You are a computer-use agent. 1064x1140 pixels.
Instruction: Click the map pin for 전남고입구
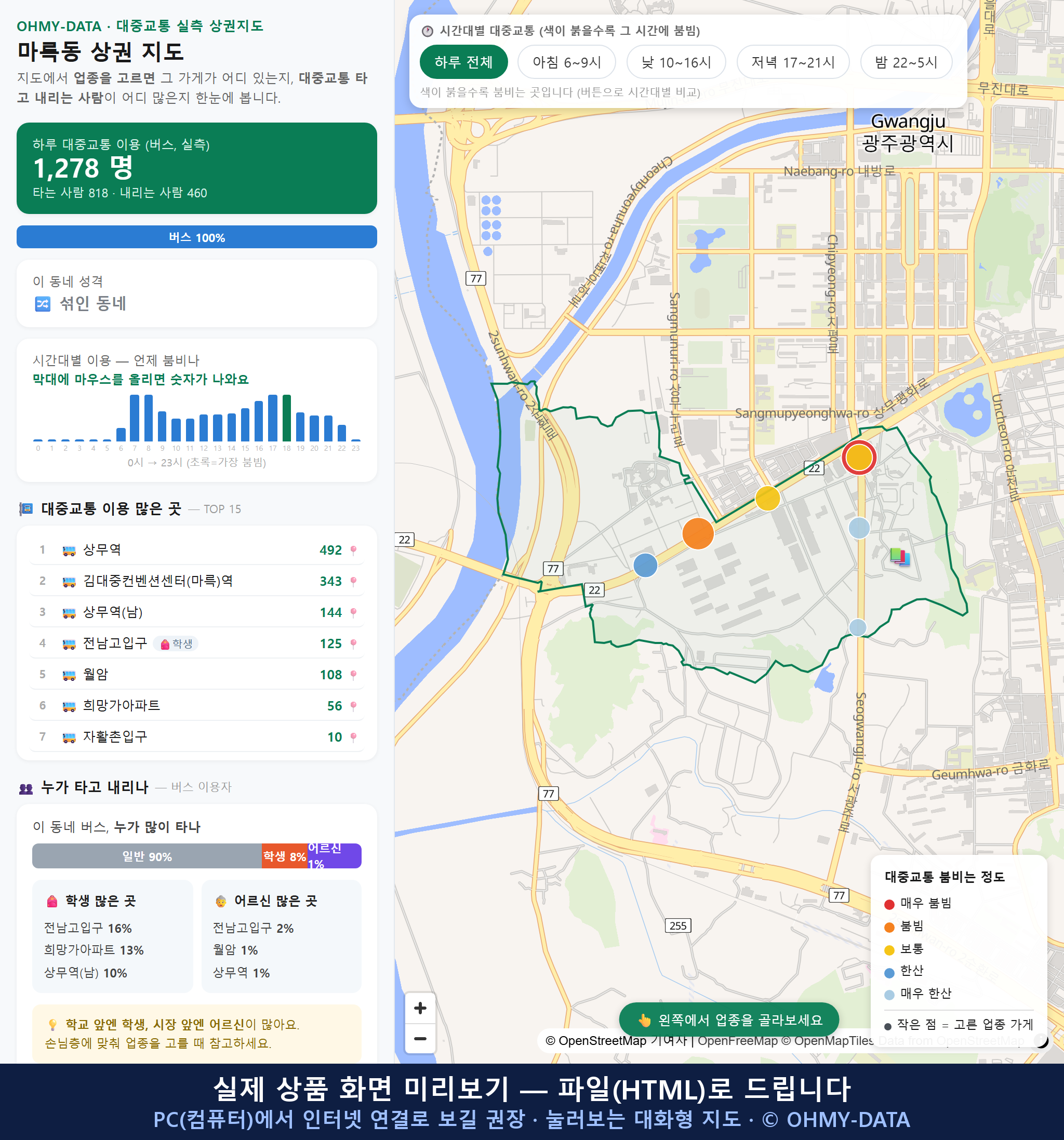[x=353, y=644]
